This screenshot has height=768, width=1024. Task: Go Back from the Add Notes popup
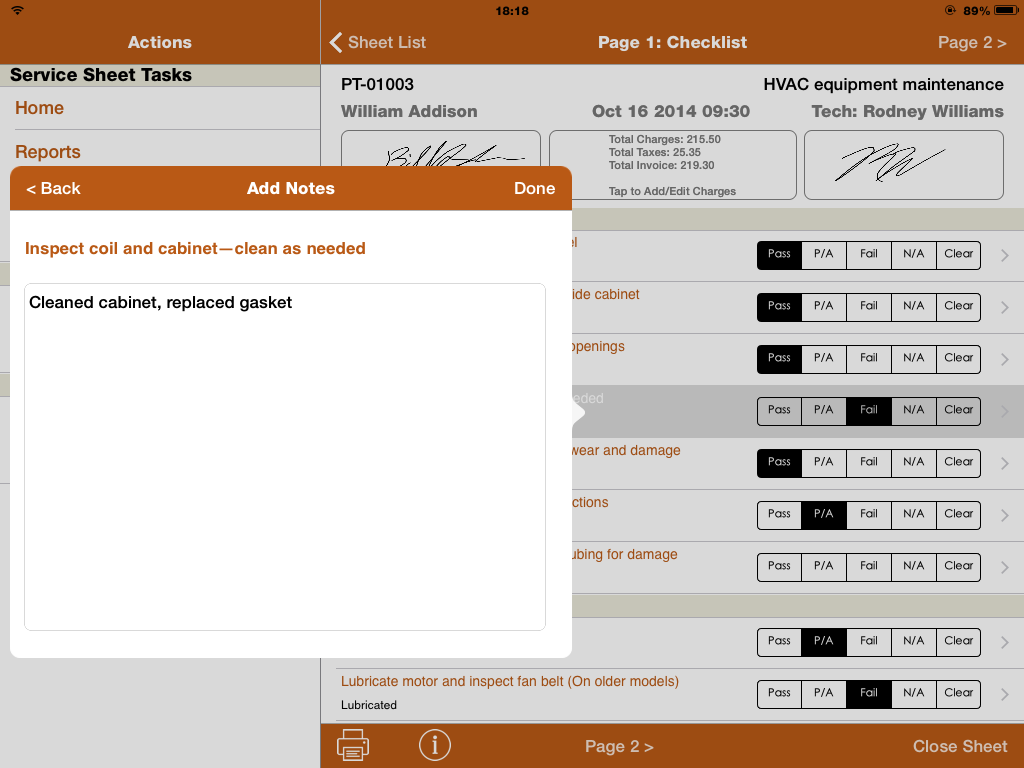click(53, 188)
